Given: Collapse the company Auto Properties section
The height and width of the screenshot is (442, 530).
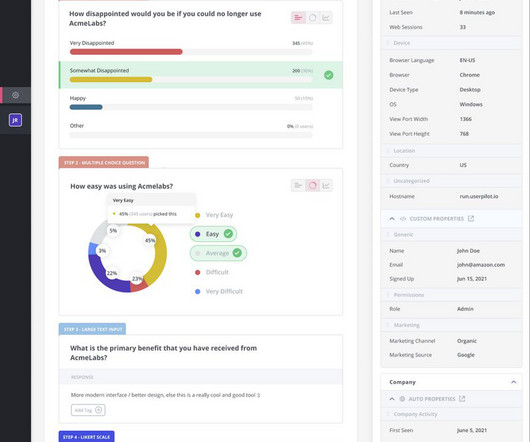Looking at the screenshot, I should tap(392, 399).
